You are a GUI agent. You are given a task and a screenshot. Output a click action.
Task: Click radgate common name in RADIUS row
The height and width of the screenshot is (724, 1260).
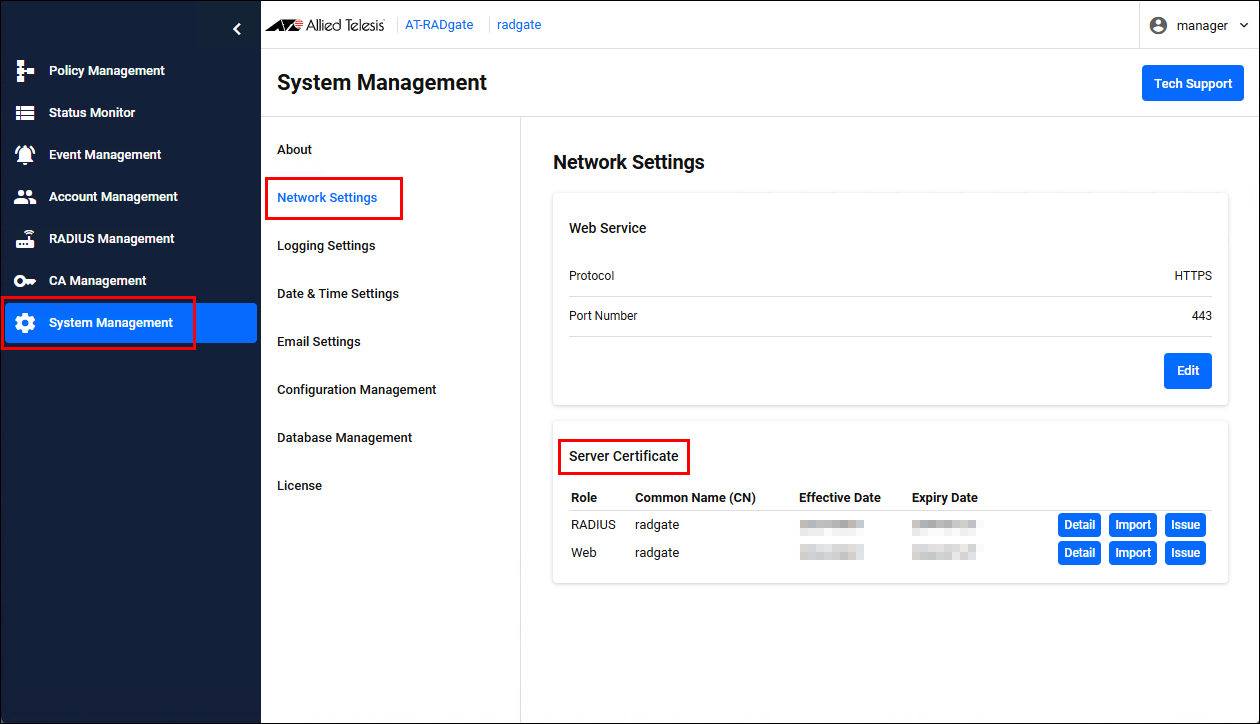(x=657, y=525)
